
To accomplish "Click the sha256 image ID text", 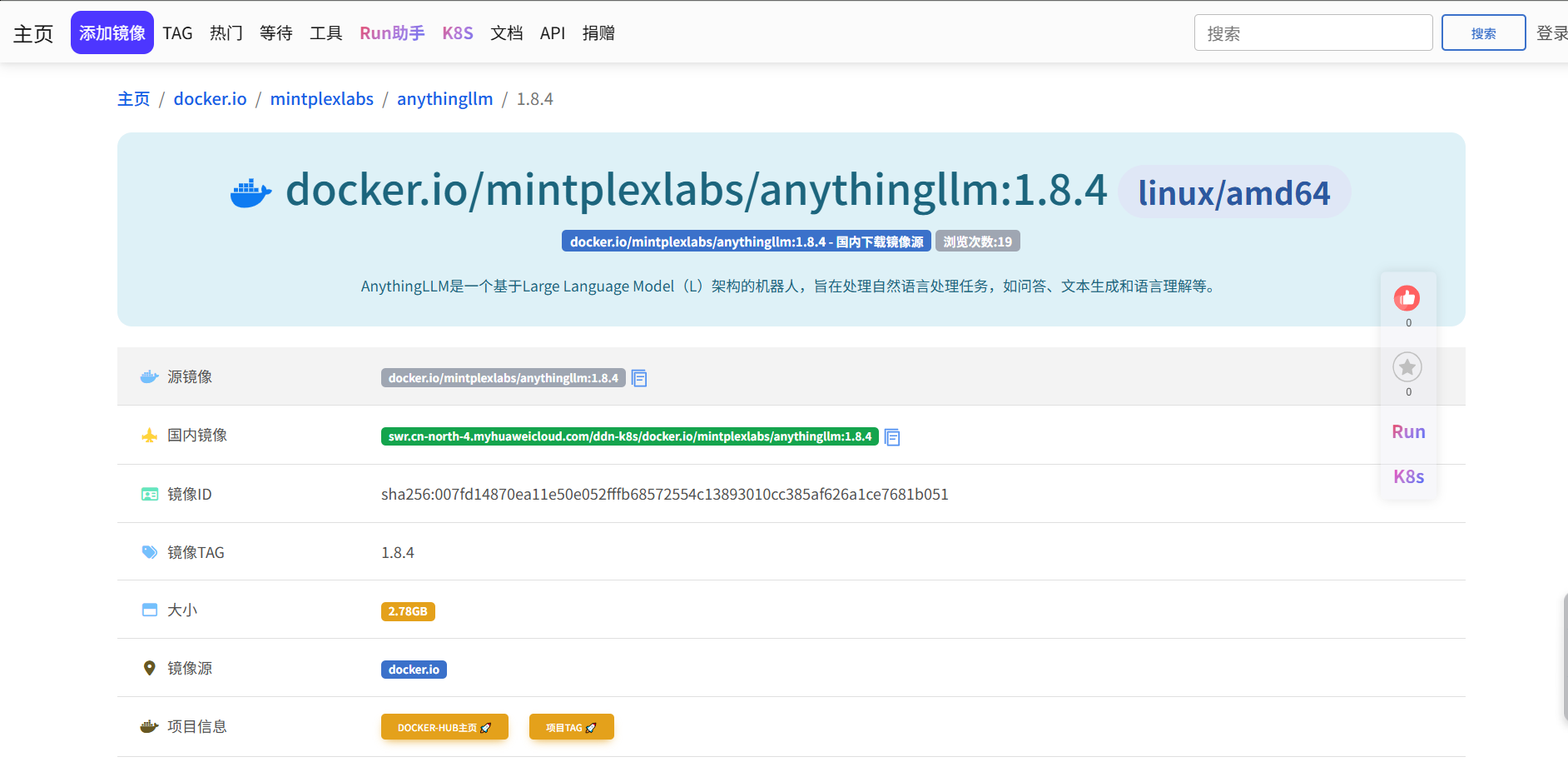I will tap(665, 495).
